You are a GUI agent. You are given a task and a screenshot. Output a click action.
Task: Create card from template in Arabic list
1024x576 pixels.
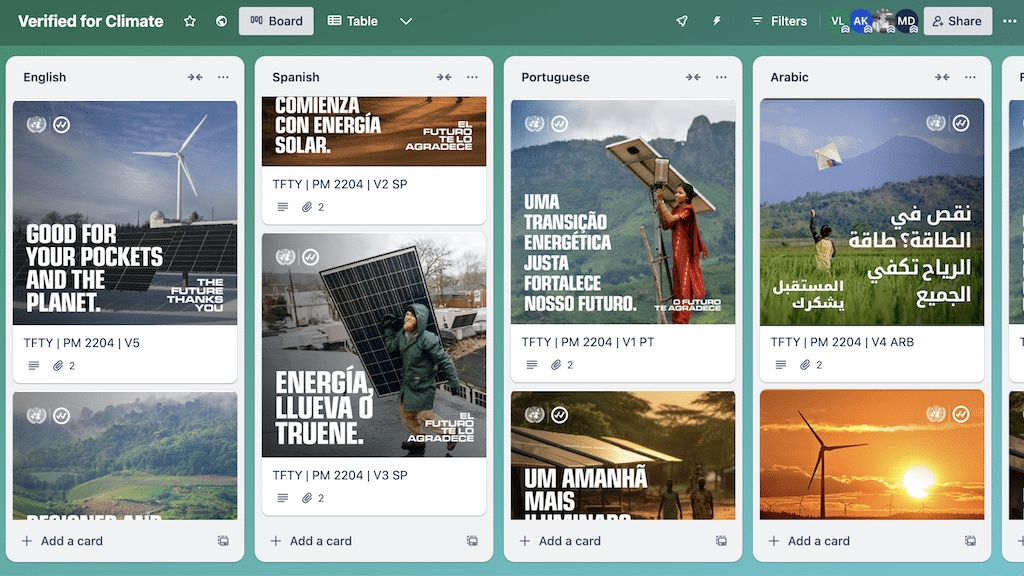(x=970, y=541)
